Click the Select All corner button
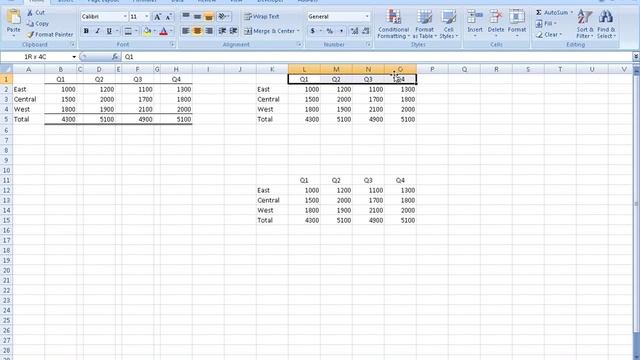This screenshot has width=640, height=360. 6,69
